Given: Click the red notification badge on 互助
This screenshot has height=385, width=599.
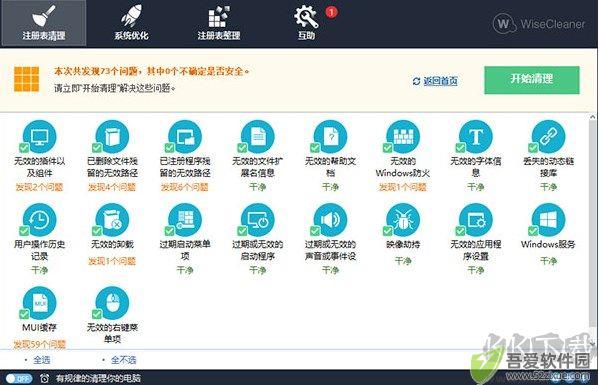Looking at the screenshot, I should coord(331,13).
